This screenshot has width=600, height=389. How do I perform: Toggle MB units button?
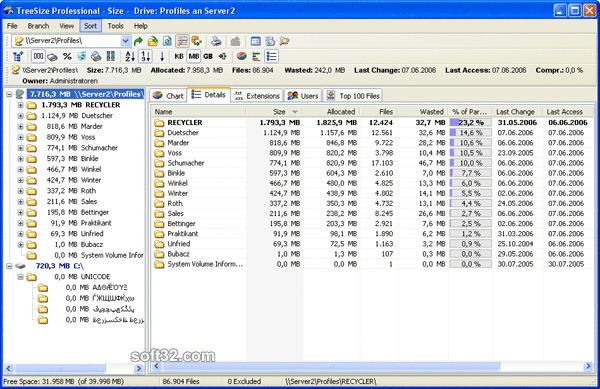click(x=194, y=57)
